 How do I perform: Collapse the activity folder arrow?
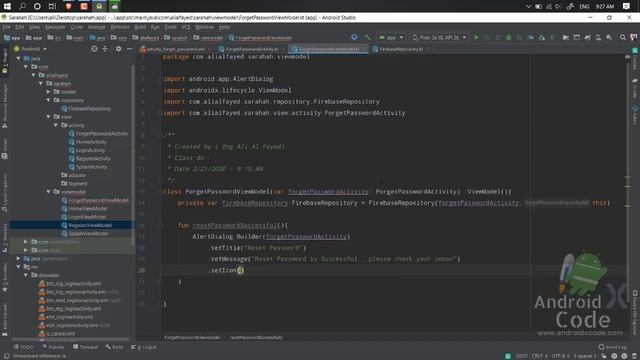[x=56, y=125]
